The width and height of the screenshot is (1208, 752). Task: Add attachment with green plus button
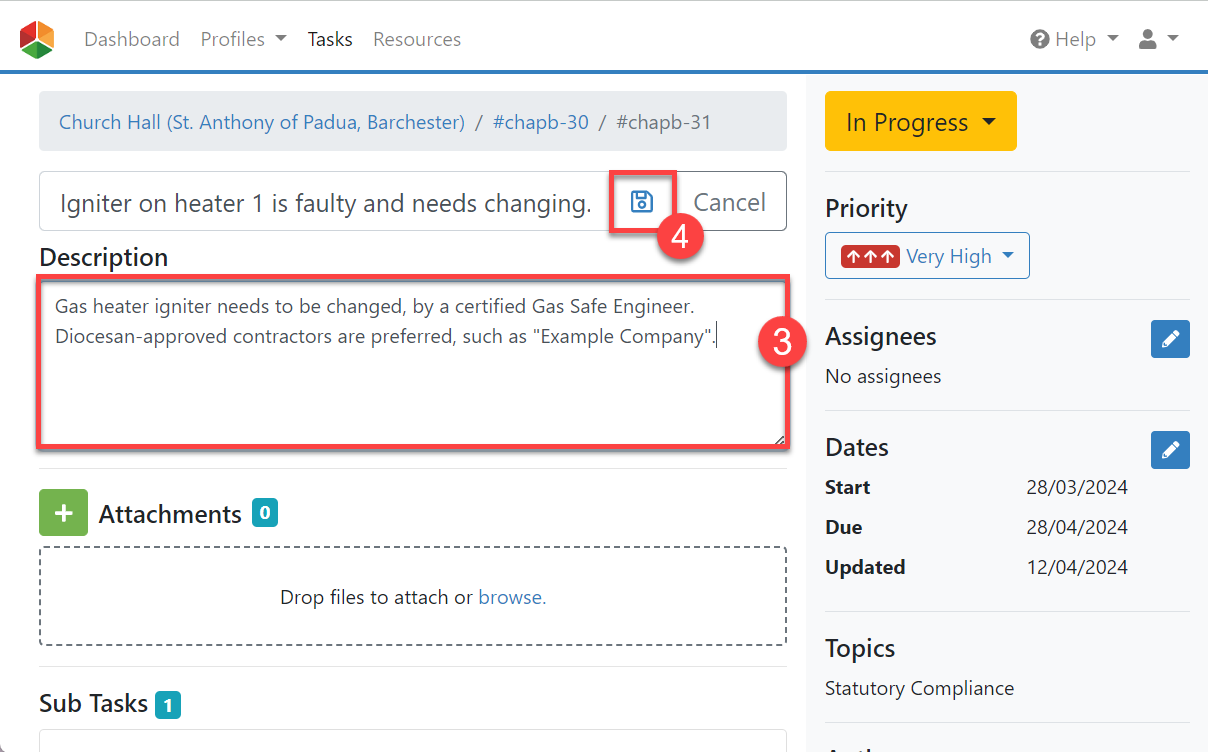63,513
